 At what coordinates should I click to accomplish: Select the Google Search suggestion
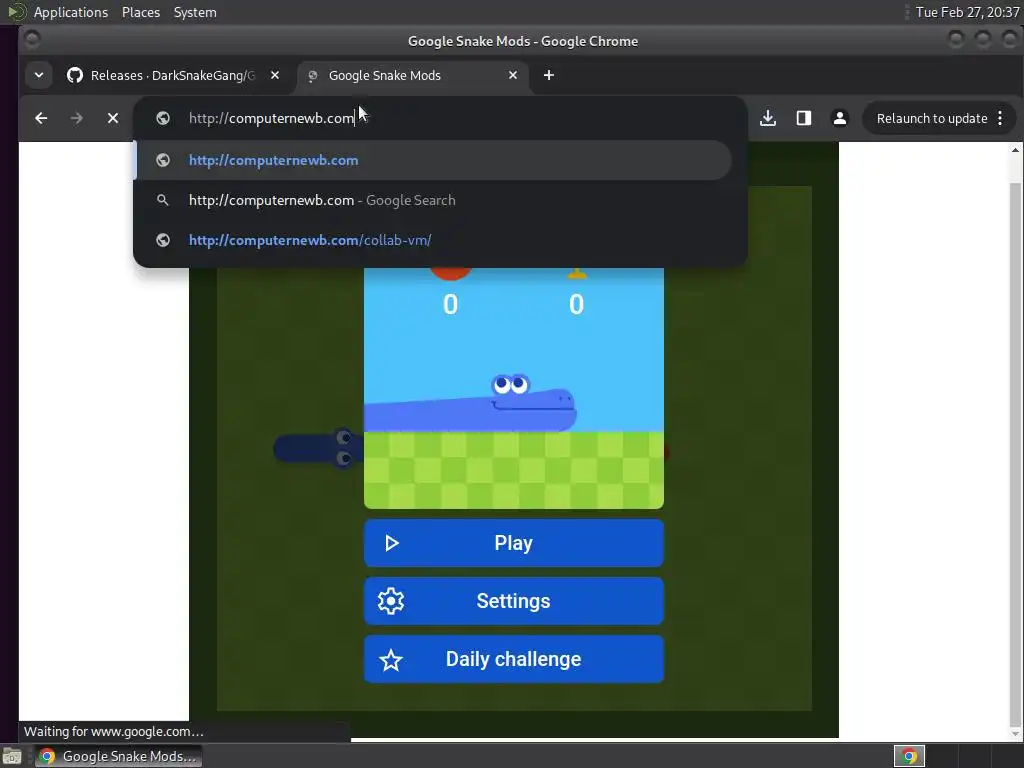click(432, 200)
